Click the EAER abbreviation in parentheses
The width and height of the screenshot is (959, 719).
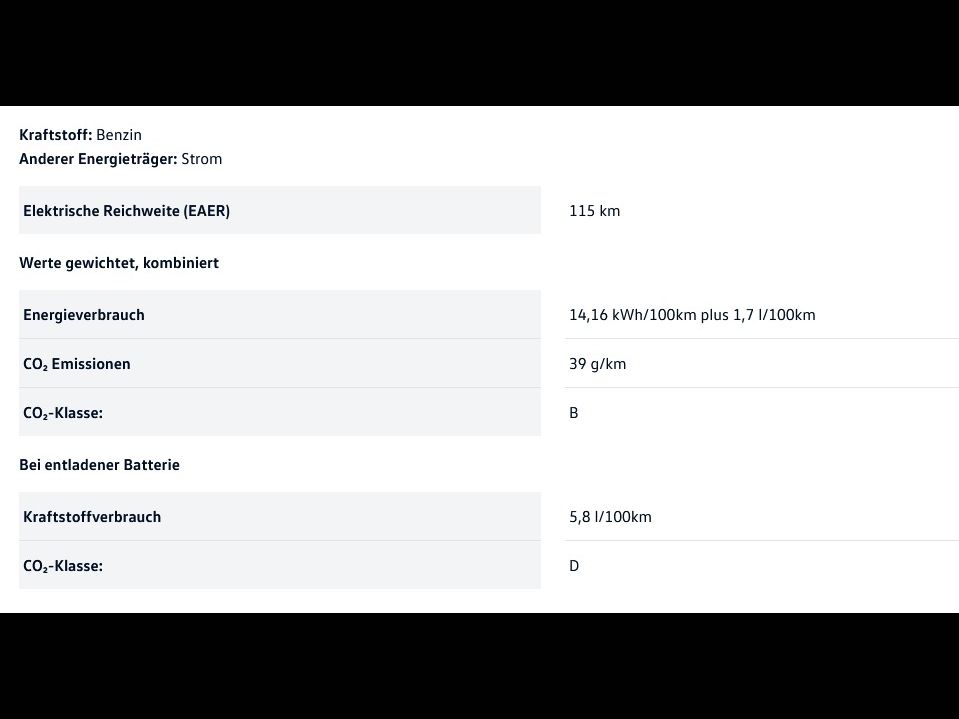[x=206, y=211]
